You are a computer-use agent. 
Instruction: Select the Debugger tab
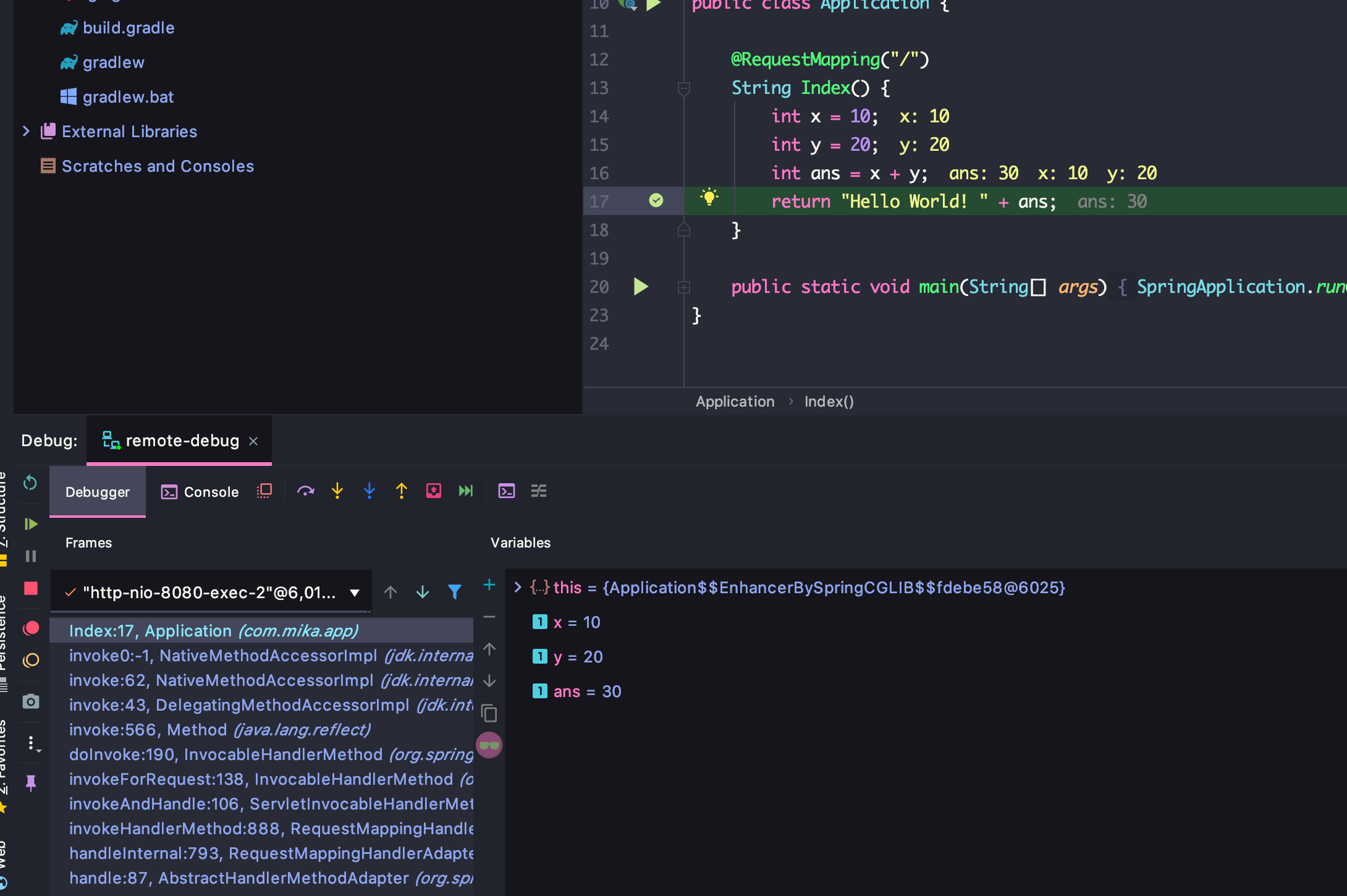97,491
